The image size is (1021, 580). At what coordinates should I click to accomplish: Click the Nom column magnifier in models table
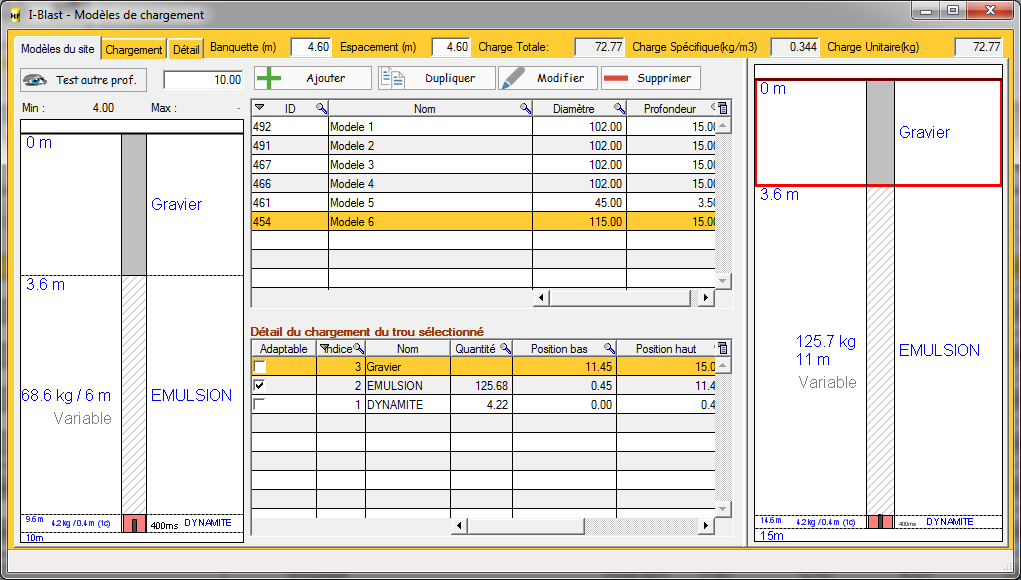(525, 109)
